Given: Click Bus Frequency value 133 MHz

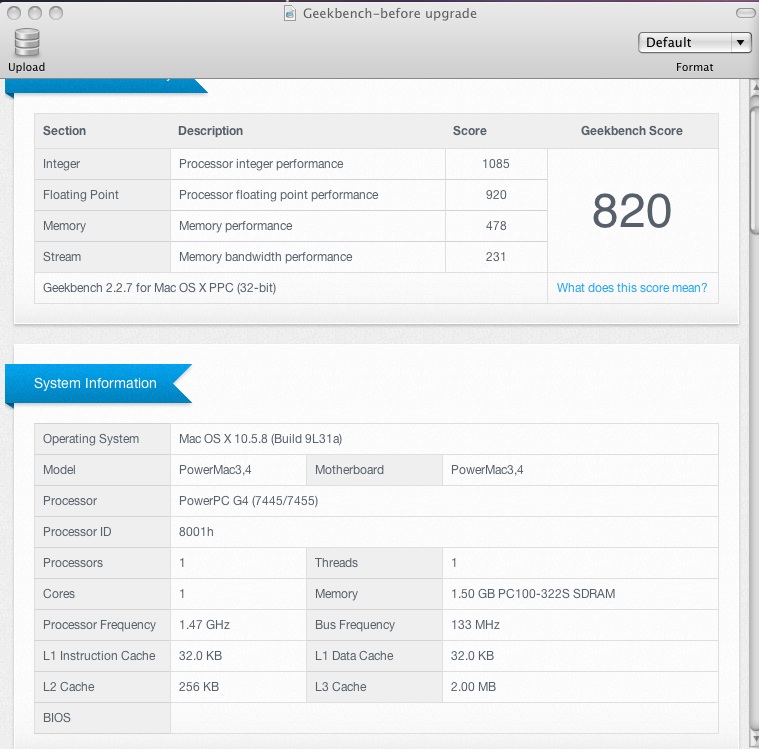Looking at the screenshot, I should (x=475, y=625).
